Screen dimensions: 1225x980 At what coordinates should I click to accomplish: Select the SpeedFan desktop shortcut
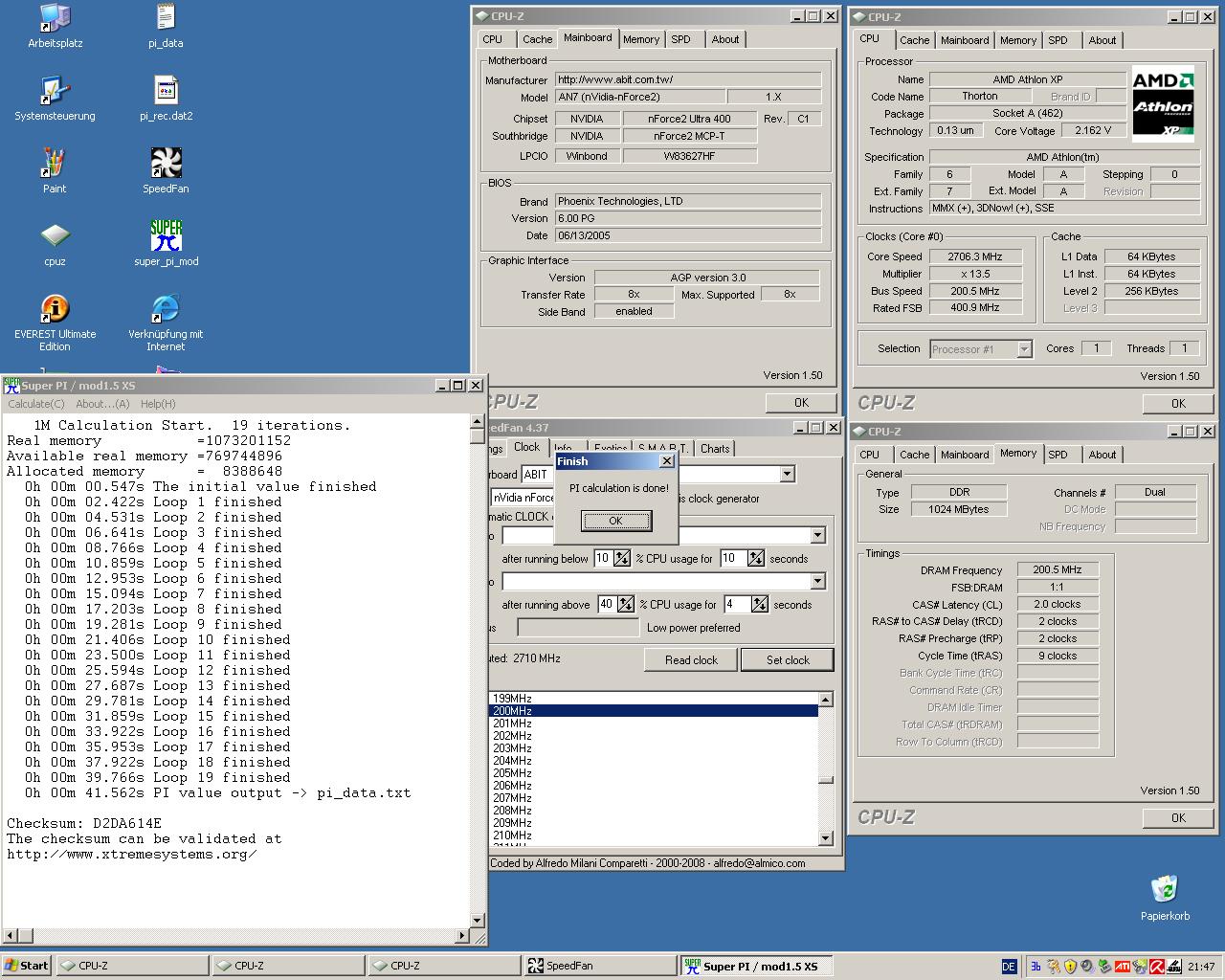pos(166,170)
